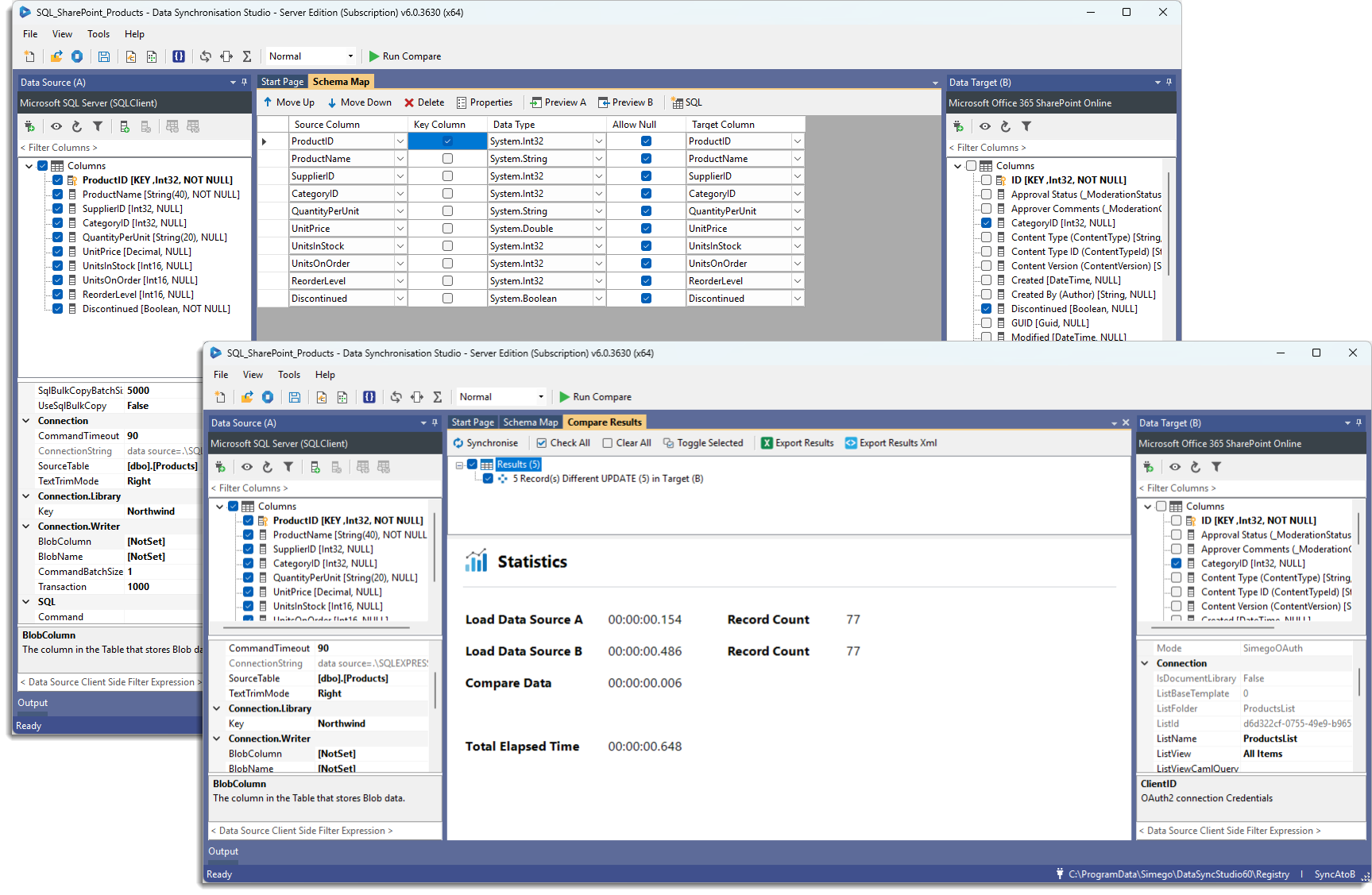The height and width of the screenshot is (895, 1372).
Task: Collapse Connection group in front Data Target properties
Action: (1145, 663)
